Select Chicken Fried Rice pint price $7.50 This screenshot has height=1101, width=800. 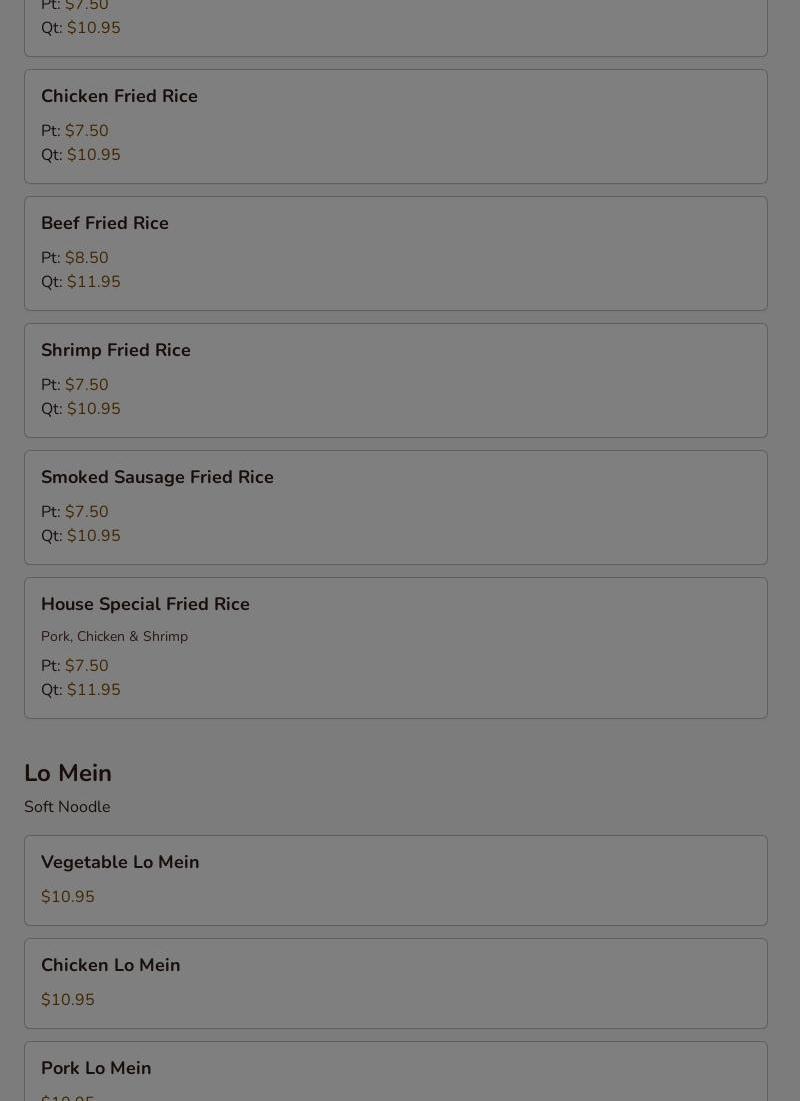coord(87,131)
